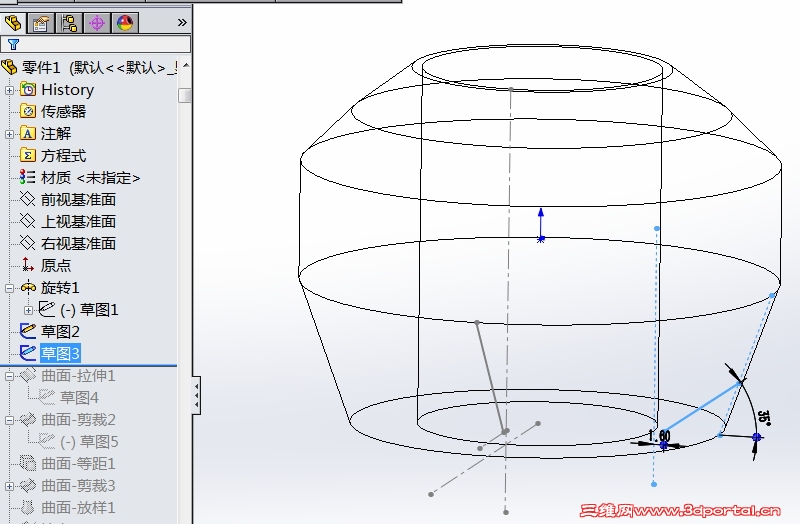Click the filter funnel icon
This screenshot has width=800, height=524.
click(13, 44)
